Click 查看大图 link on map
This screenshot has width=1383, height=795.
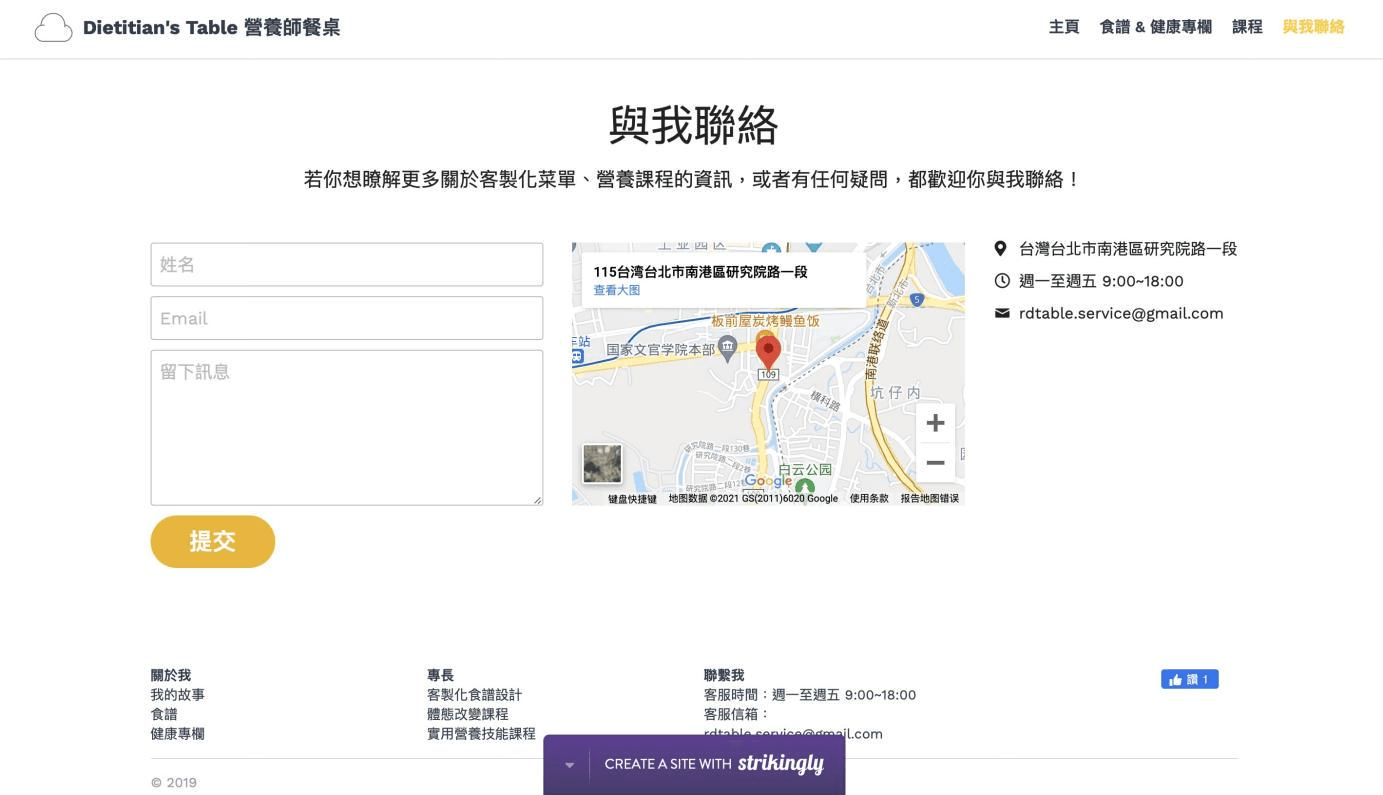(616, 290)
